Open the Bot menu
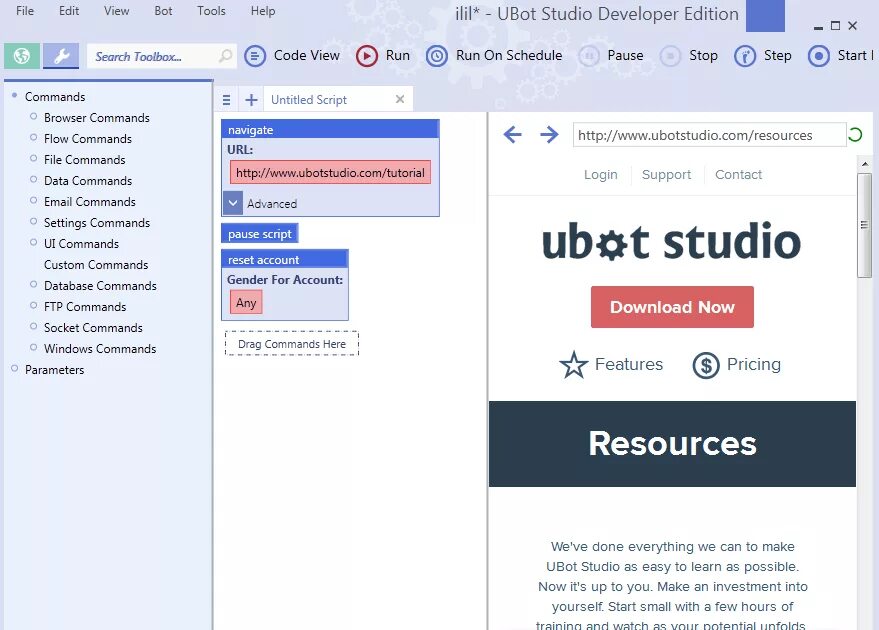879x630 pixels. tap(163, 11)
